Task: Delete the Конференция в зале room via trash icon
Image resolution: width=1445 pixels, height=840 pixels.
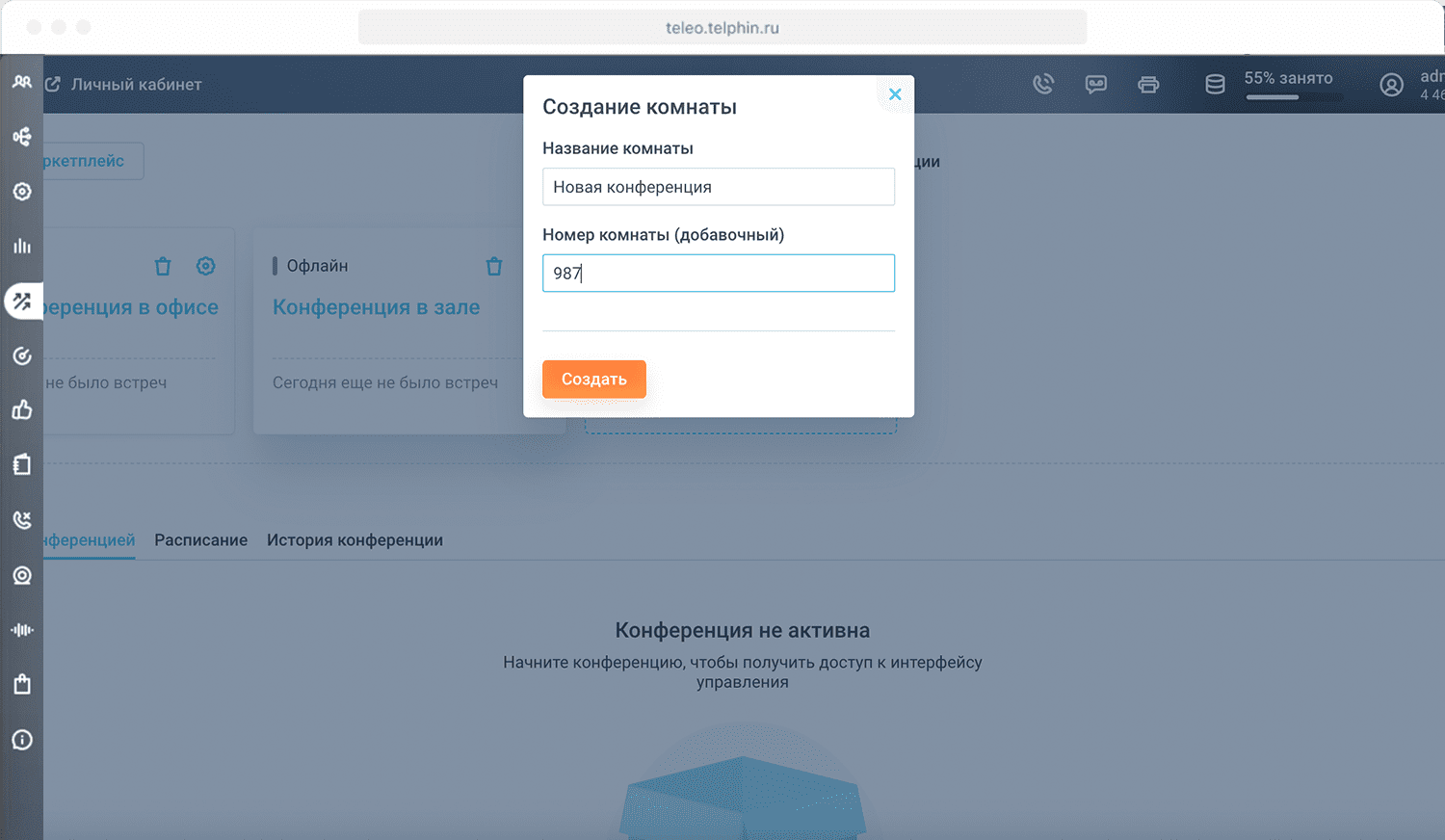Action: [x=494, y=266]
